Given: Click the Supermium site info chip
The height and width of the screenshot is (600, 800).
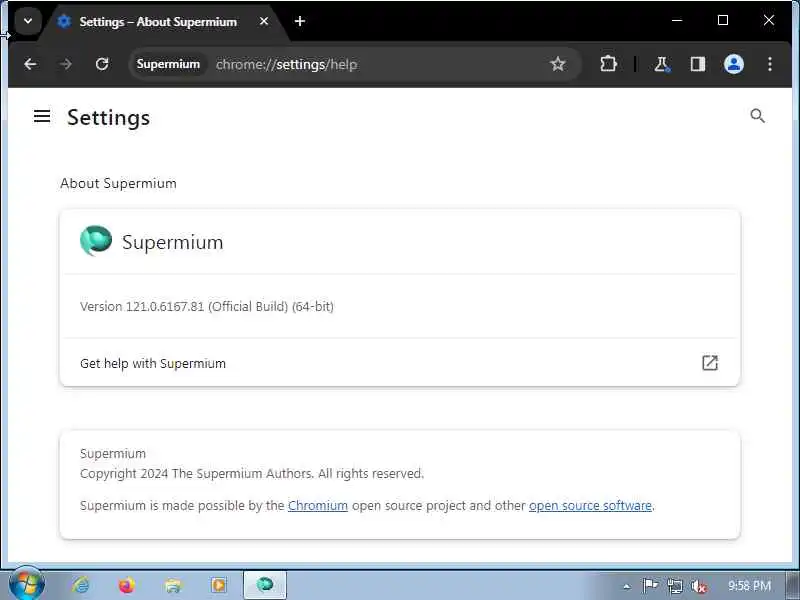Looking at the screenshot, I should pos(168,64).
